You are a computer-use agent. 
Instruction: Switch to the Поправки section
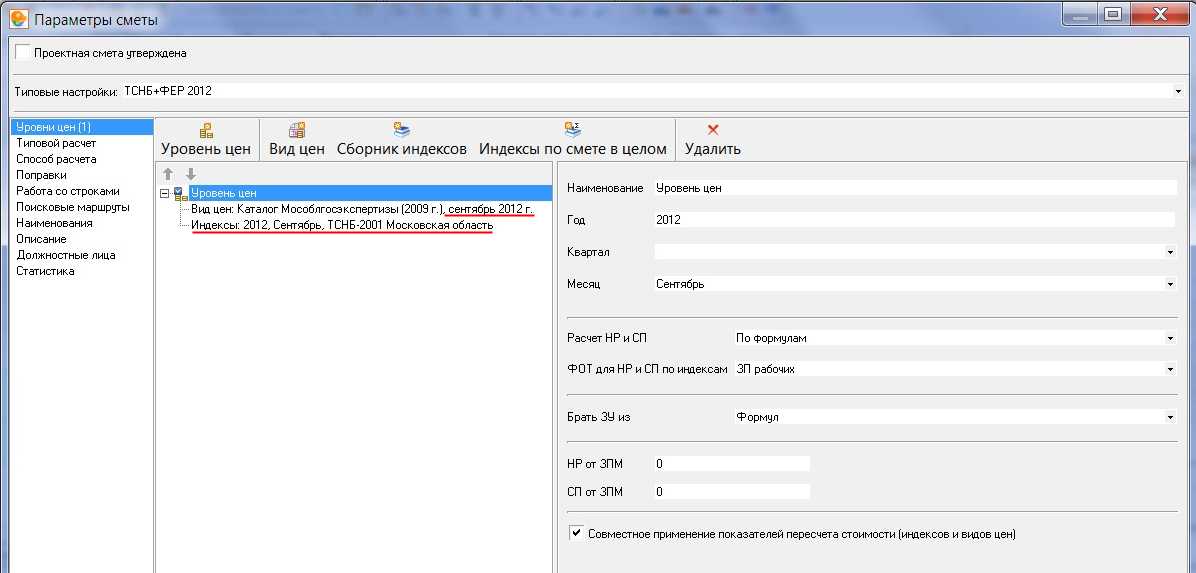click(x=41, y=175)
